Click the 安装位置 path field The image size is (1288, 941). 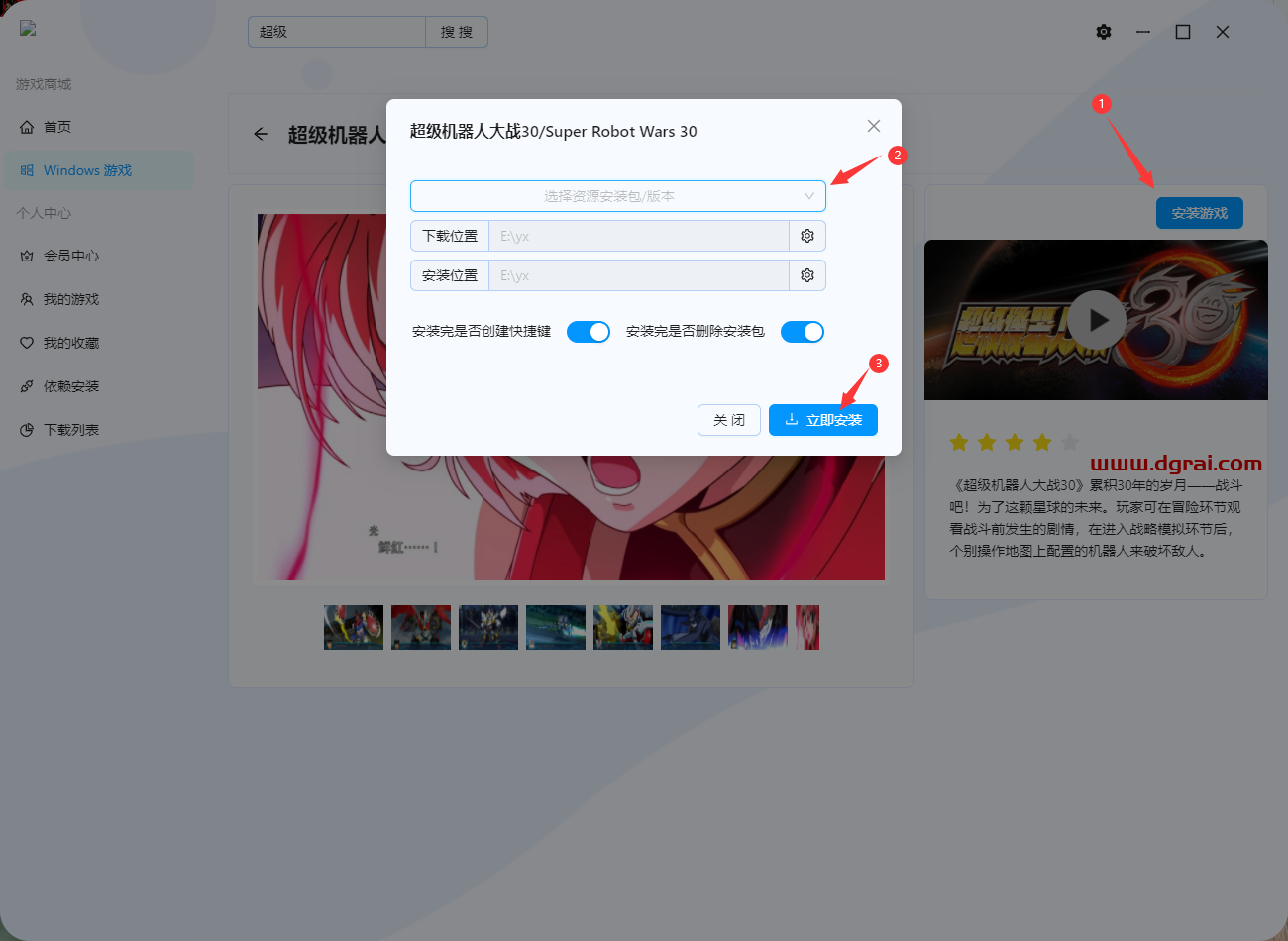click(x=639, y=275)
